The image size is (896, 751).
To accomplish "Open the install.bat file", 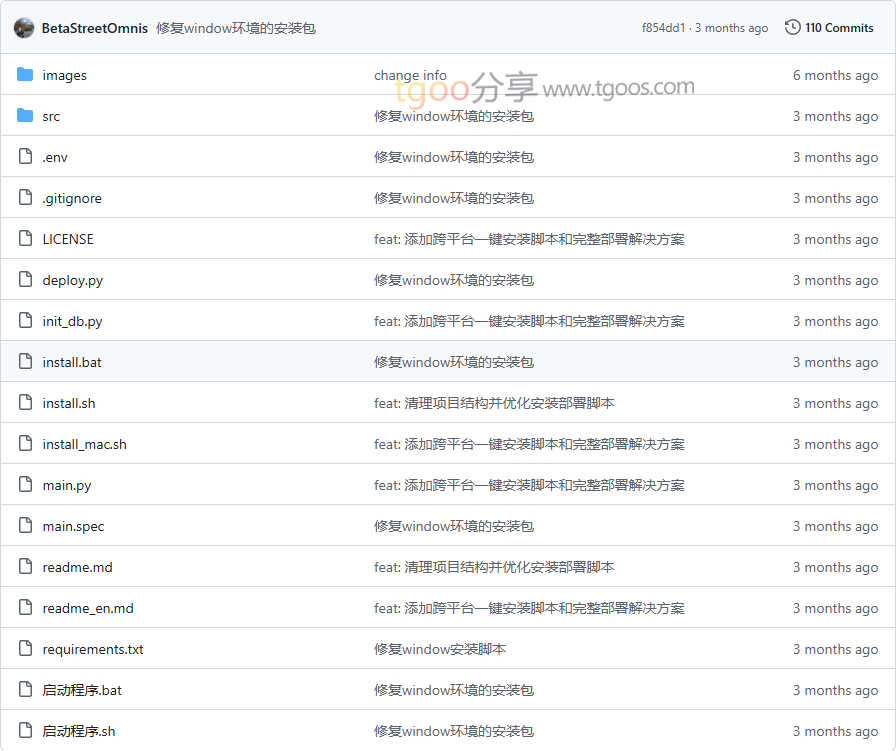I will [x=72, y=362].
